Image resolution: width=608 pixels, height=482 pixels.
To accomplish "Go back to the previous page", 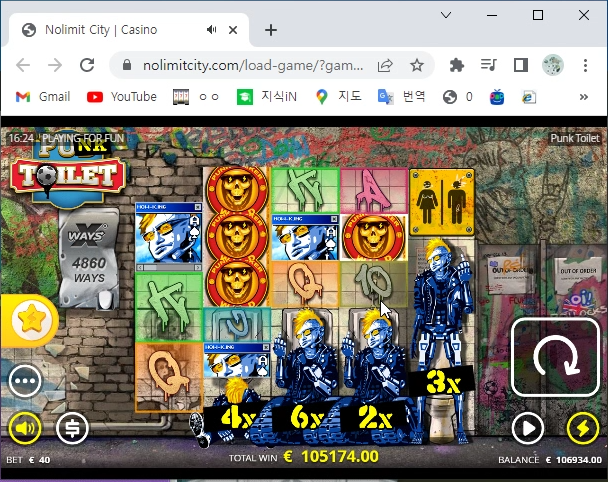I will click(23, 65).
